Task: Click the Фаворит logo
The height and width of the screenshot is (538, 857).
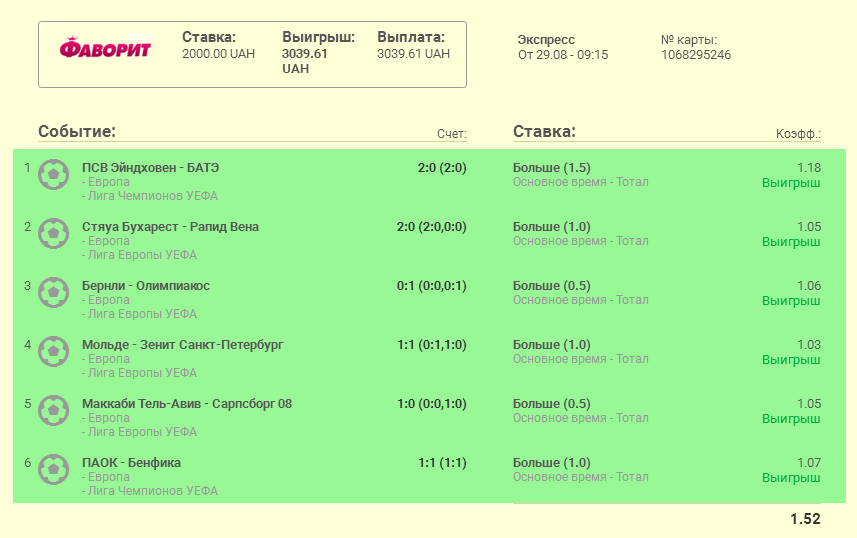Action: click(x=105, y=48)
